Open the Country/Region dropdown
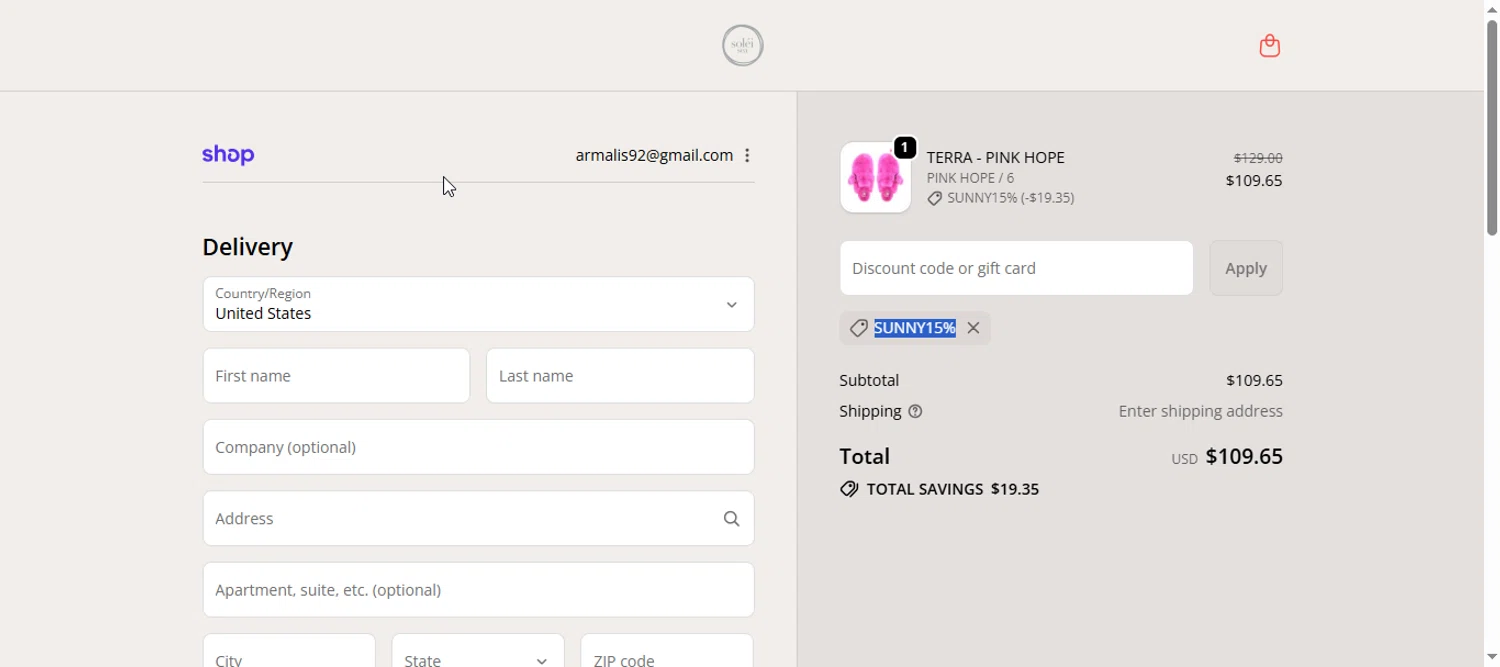Viewport: 1500px width, 667px height. click(478, 304)
